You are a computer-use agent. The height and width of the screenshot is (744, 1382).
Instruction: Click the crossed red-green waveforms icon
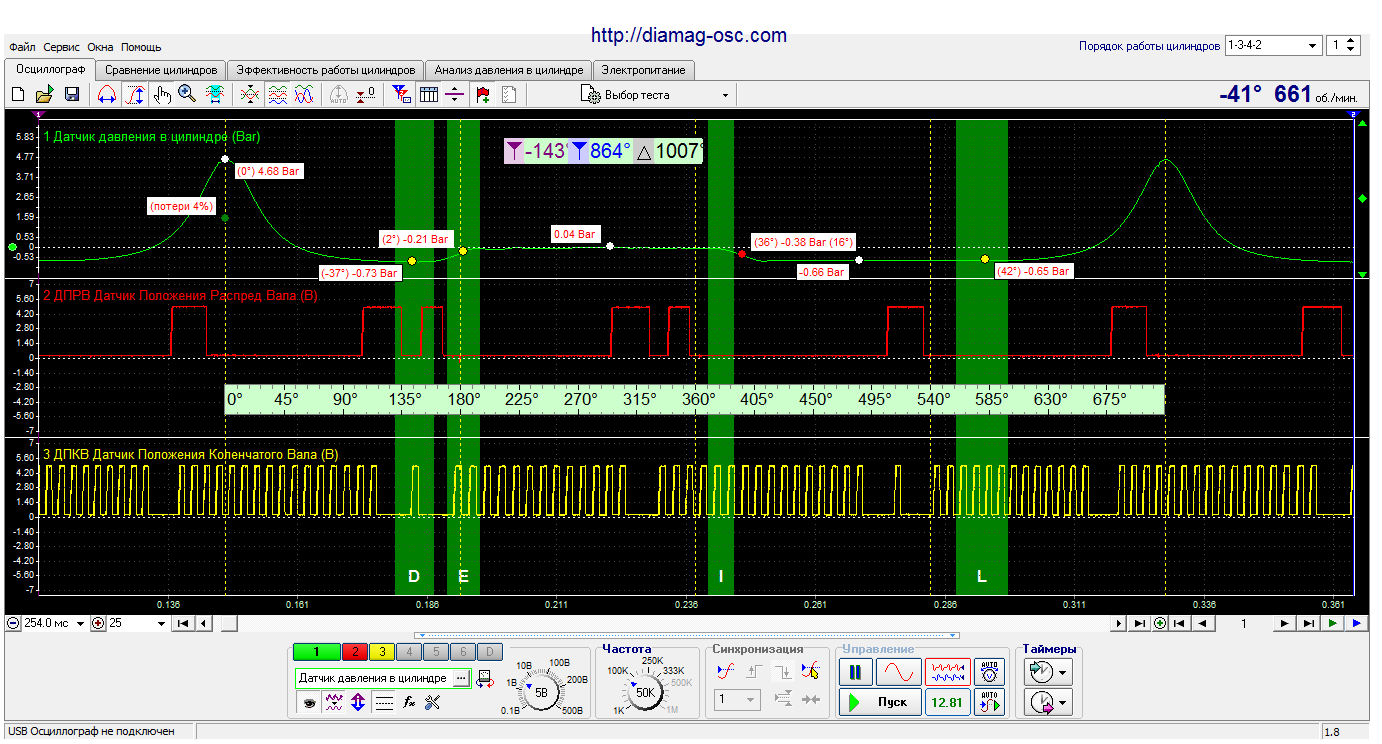click(251, 94)
